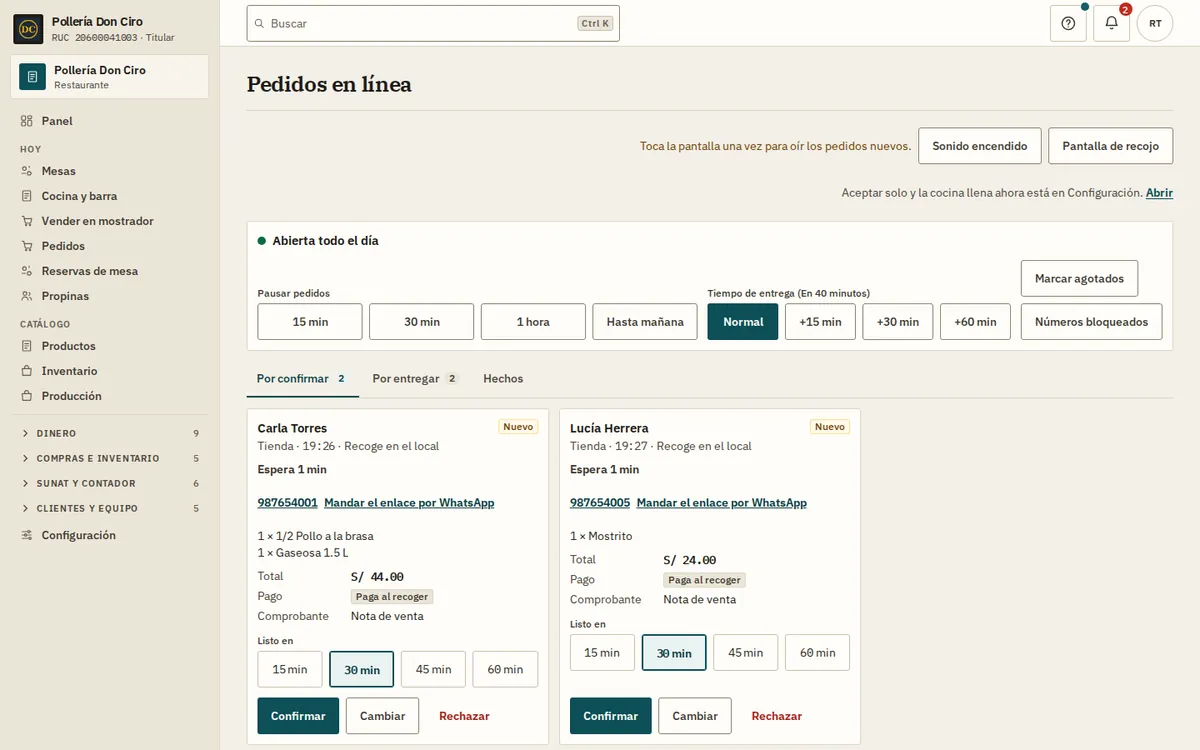Choose 45 min ready time for Lucía Herrera
Image resolution: width=1200 pixels, height=750 pixels.
(x=746, y=652)
